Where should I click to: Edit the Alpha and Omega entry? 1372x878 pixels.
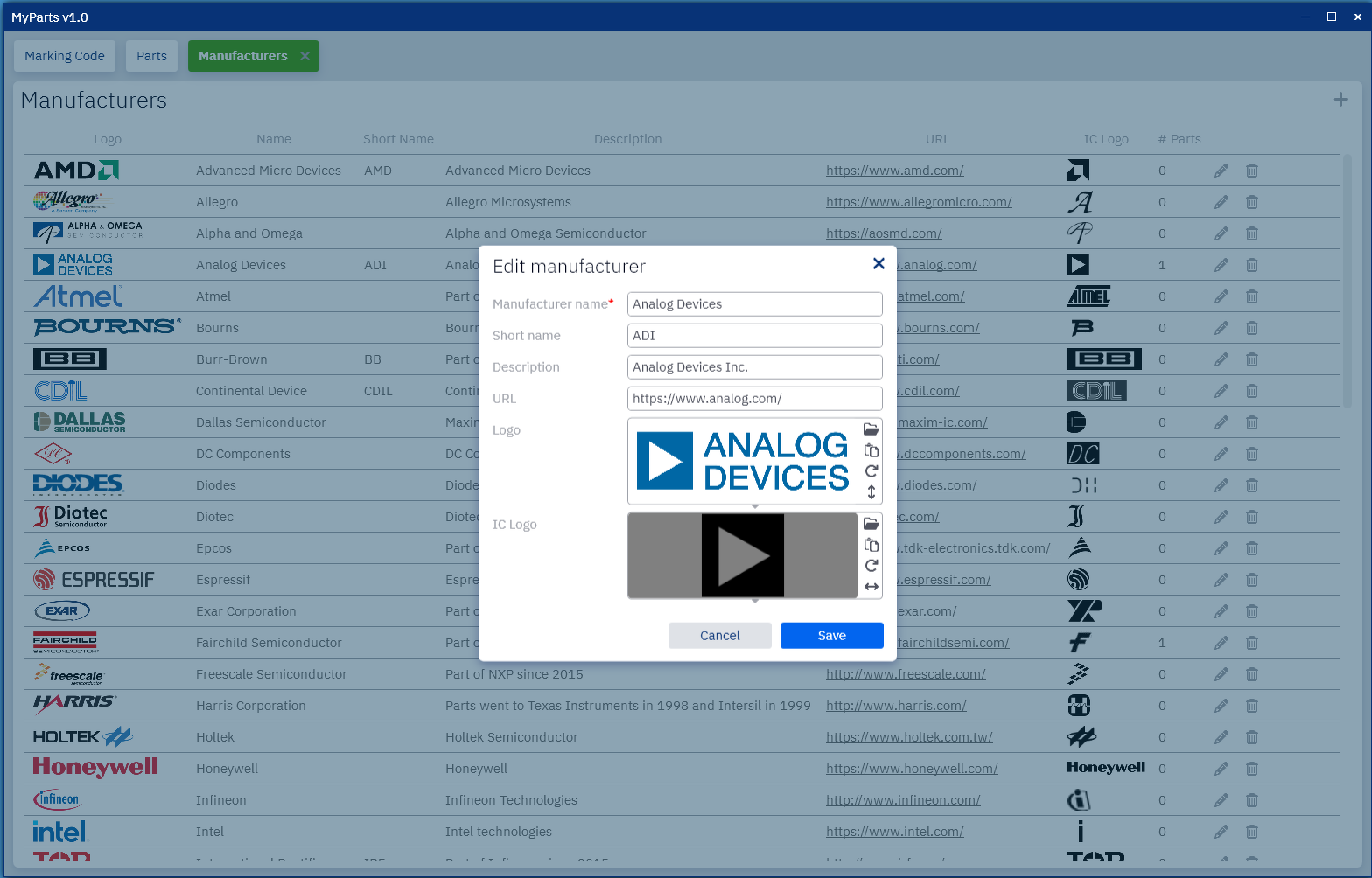(x=1221, y=233)
